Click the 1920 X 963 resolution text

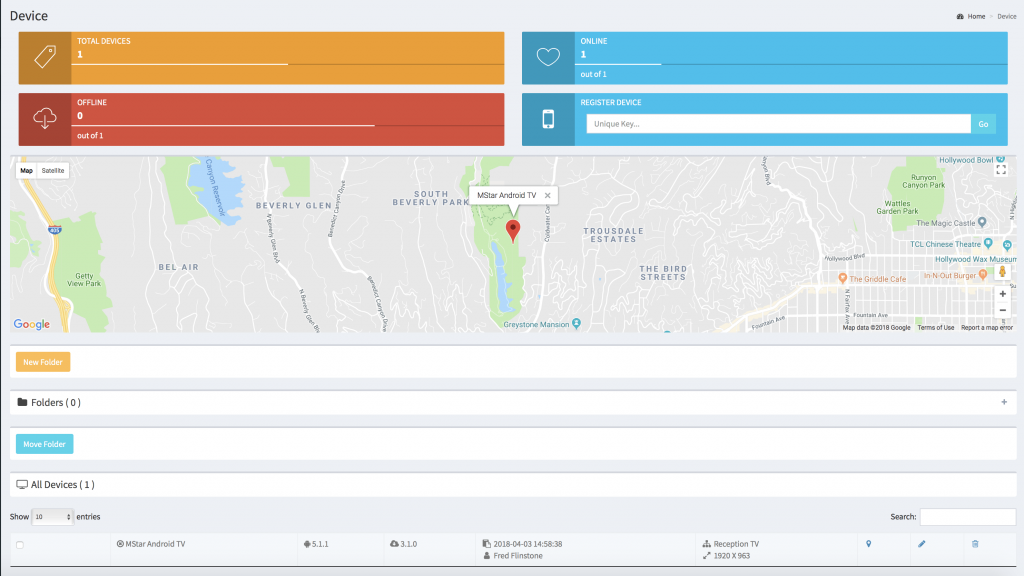coord(731,556)
